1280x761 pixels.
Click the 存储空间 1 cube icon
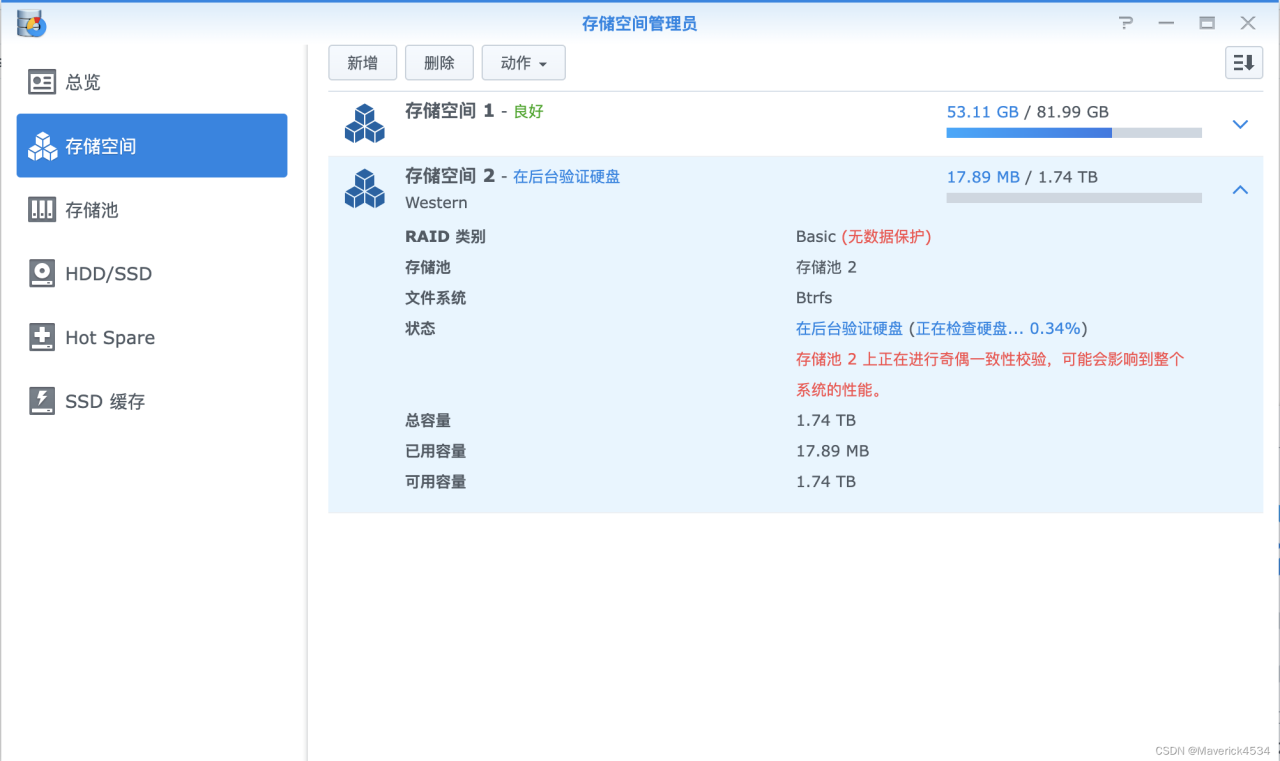[364, 124]
